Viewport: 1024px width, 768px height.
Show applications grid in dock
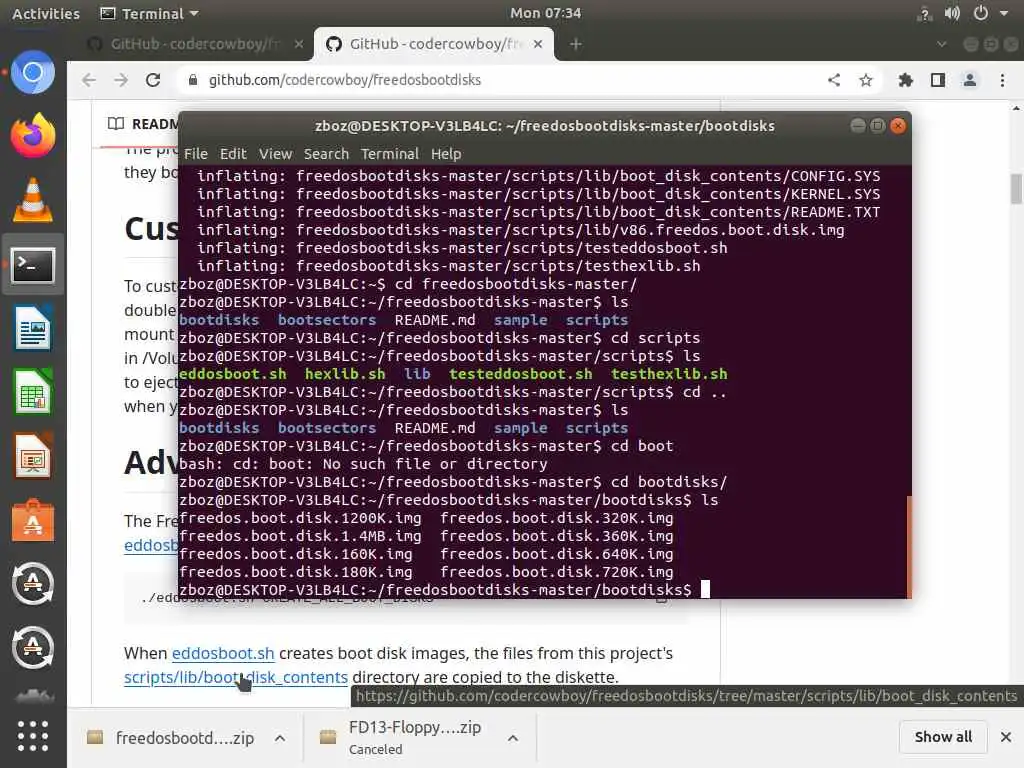33,736
